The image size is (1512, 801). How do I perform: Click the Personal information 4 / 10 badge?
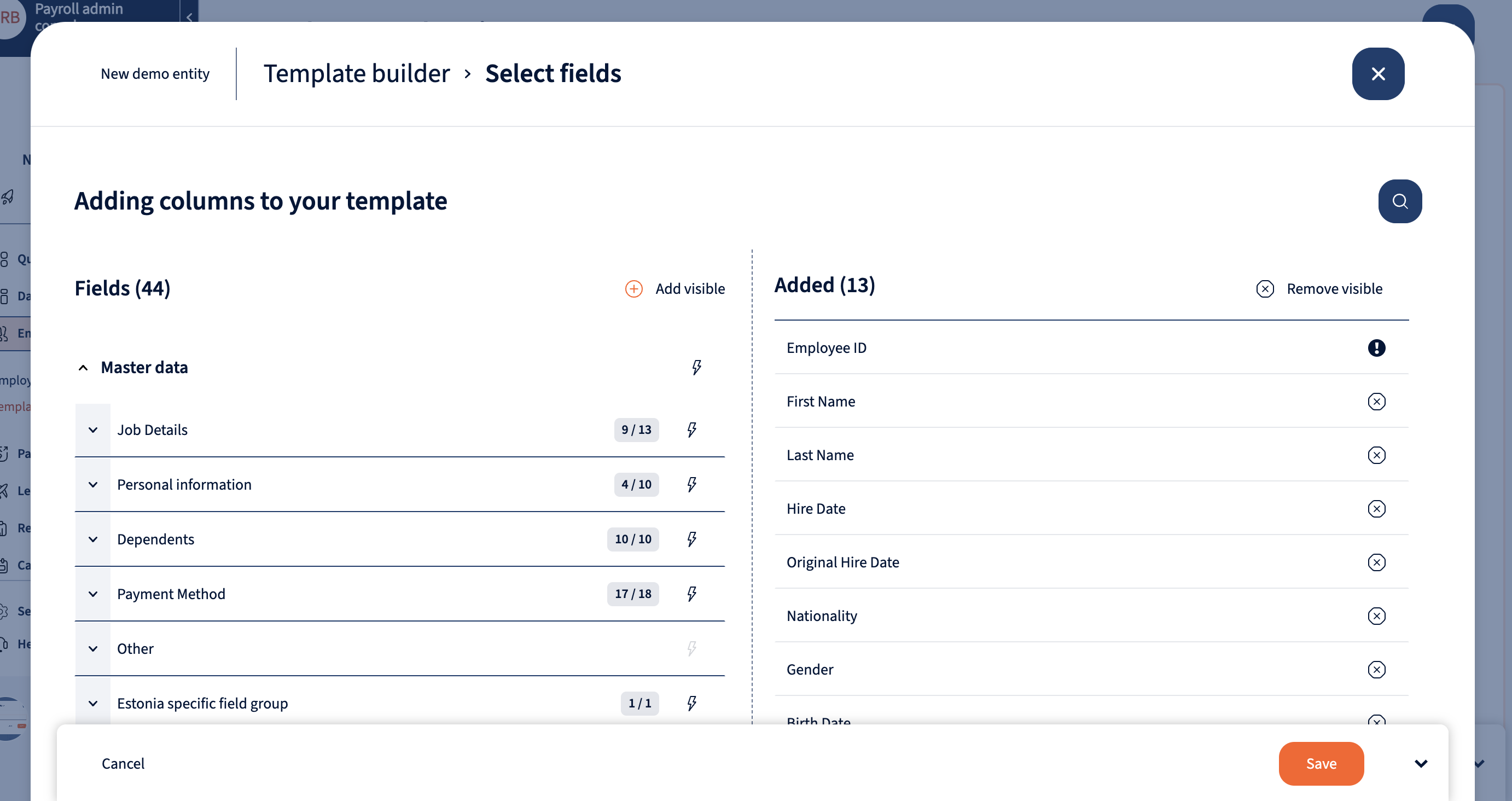tap(636, 484)
